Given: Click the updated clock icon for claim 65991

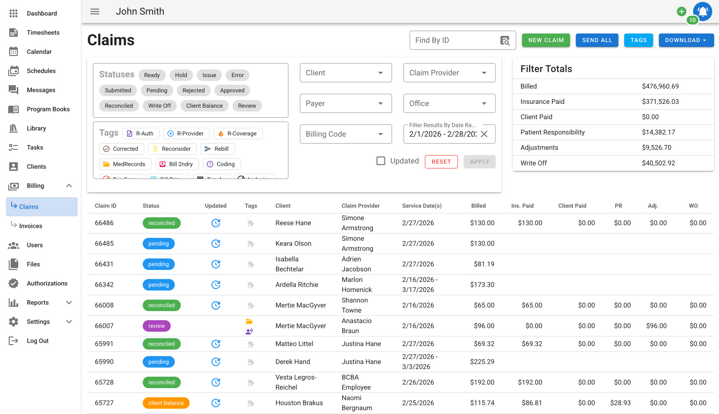Looking at the screenshot, I should tap(216, 344).
